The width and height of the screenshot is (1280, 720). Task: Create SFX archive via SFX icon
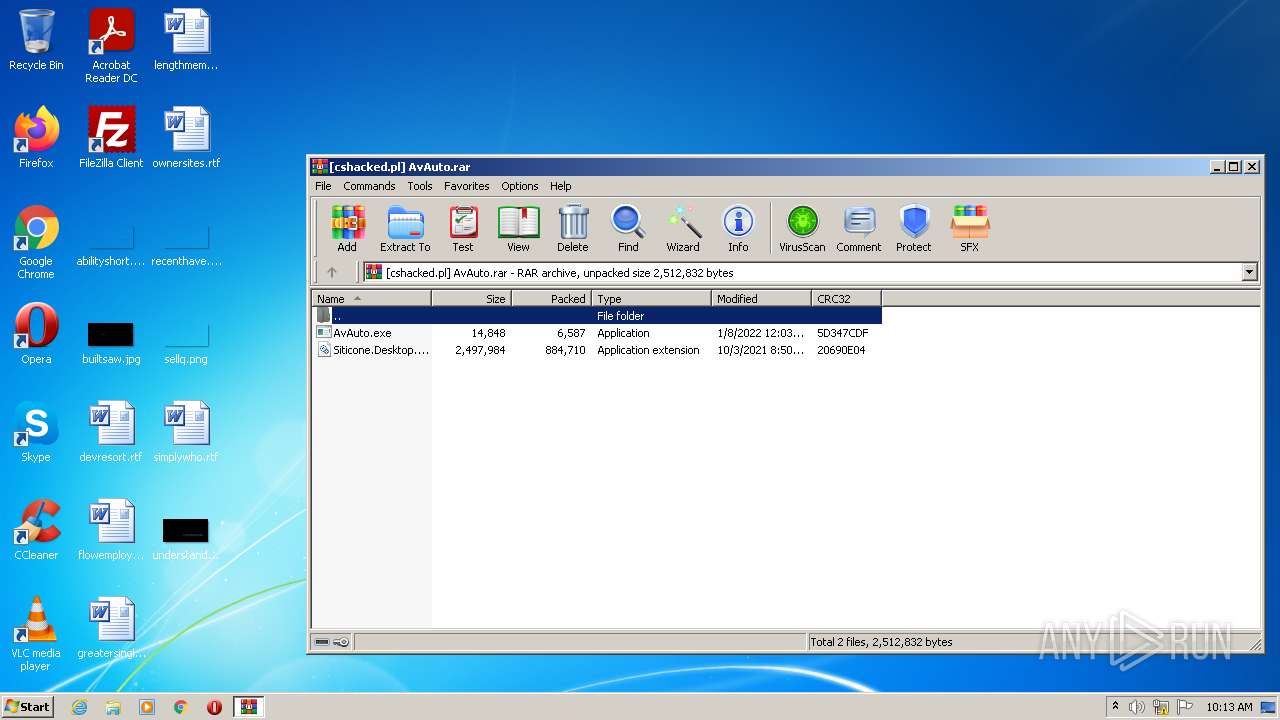pyautogui.click(x=970, y=229)
